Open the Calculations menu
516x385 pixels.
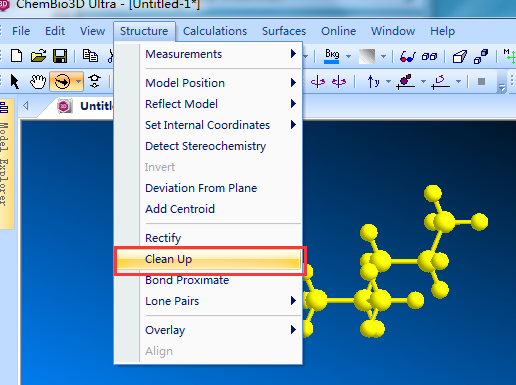click(215, 31)
